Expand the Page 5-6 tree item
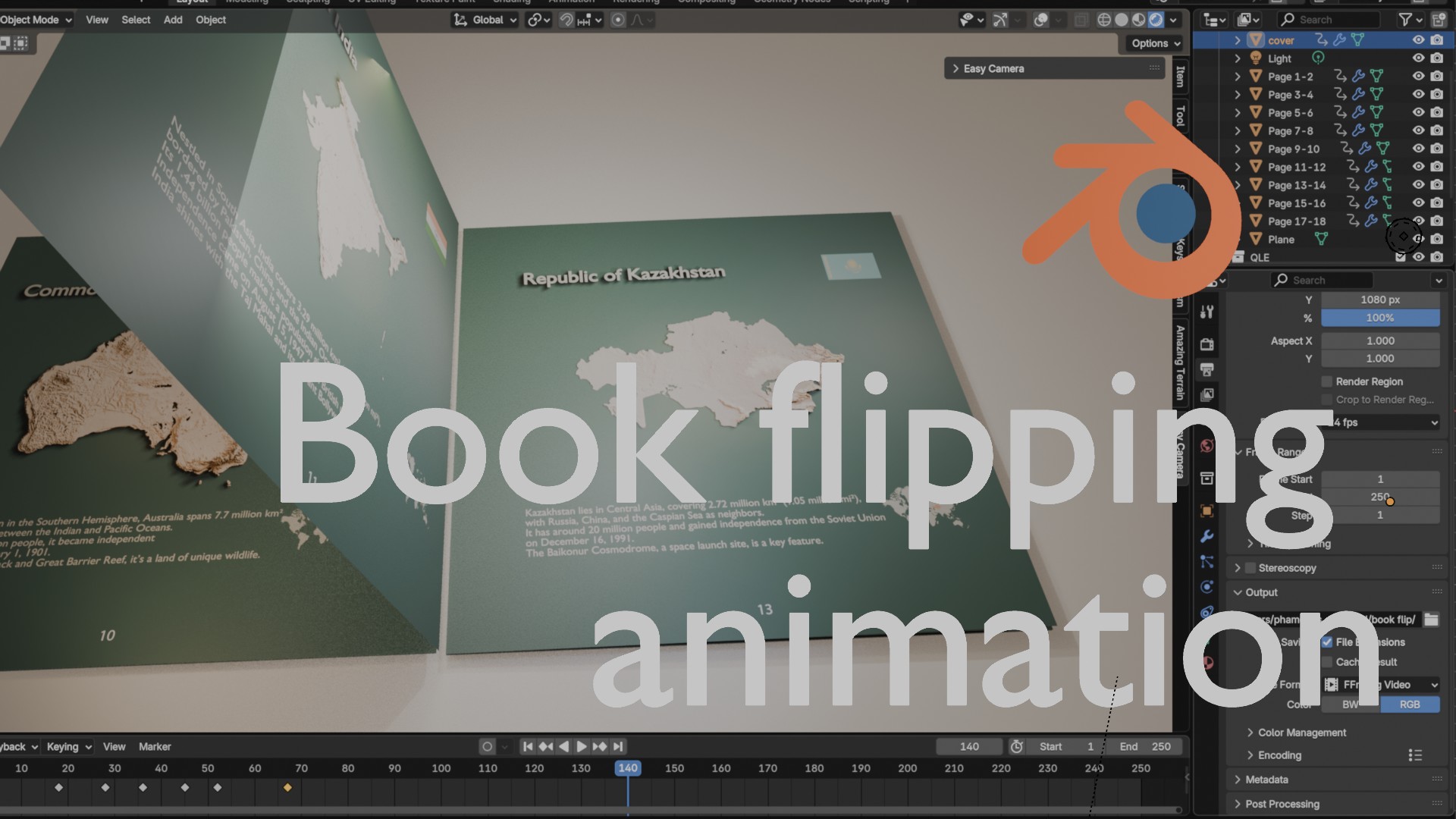 coord(1238,112)
